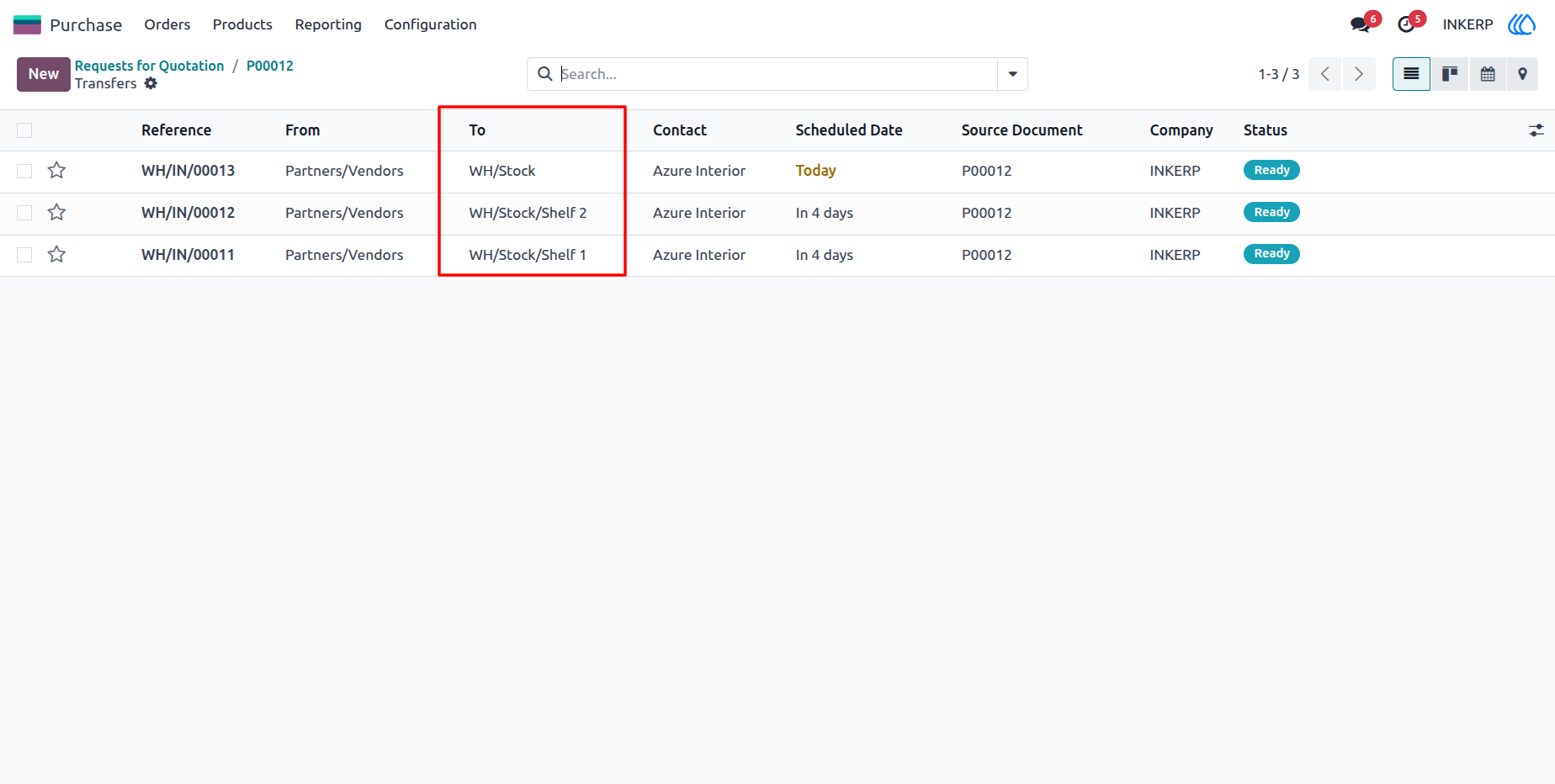Open the WH/IN/00013 transfer row

tap(777, 172)
